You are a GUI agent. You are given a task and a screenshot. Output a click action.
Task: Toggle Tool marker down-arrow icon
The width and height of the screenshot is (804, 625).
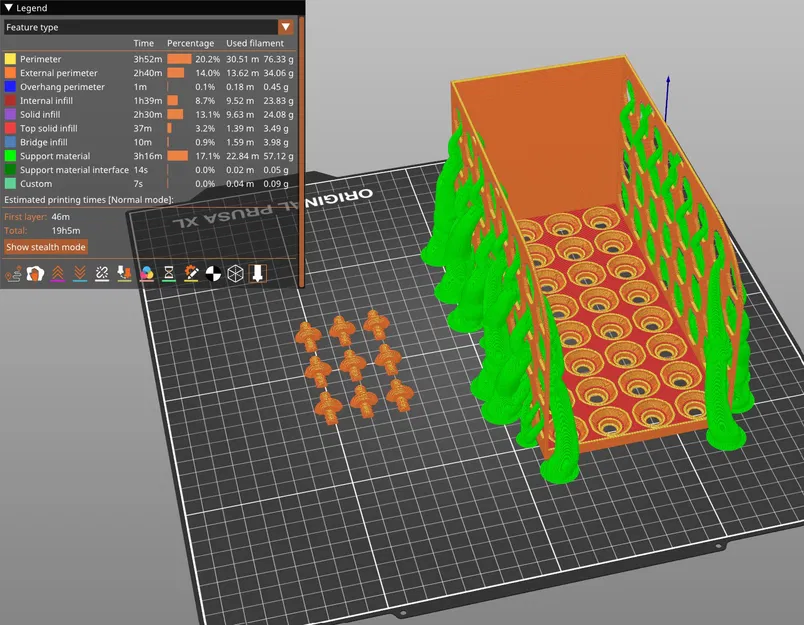[257, 274]
